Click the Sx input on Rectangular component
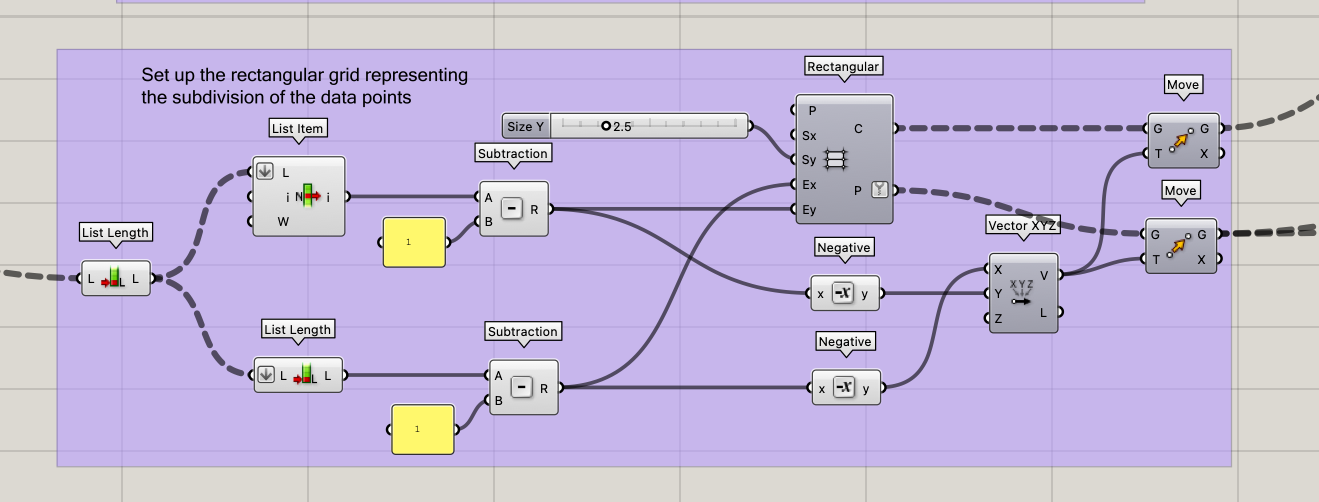The height and width of the screenshot is (502, 1319). (x=809, y=135)
